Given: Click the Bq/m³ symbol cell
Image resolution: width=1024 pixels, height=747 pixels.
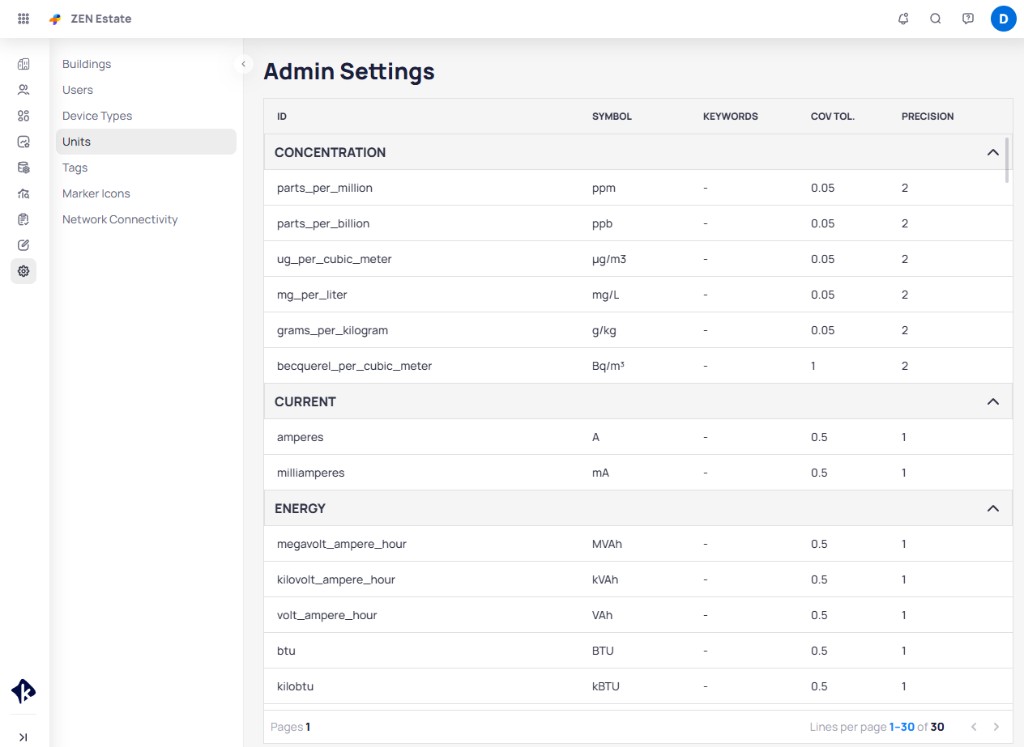Looking at the screenshot, I should (x=608, y=366).
